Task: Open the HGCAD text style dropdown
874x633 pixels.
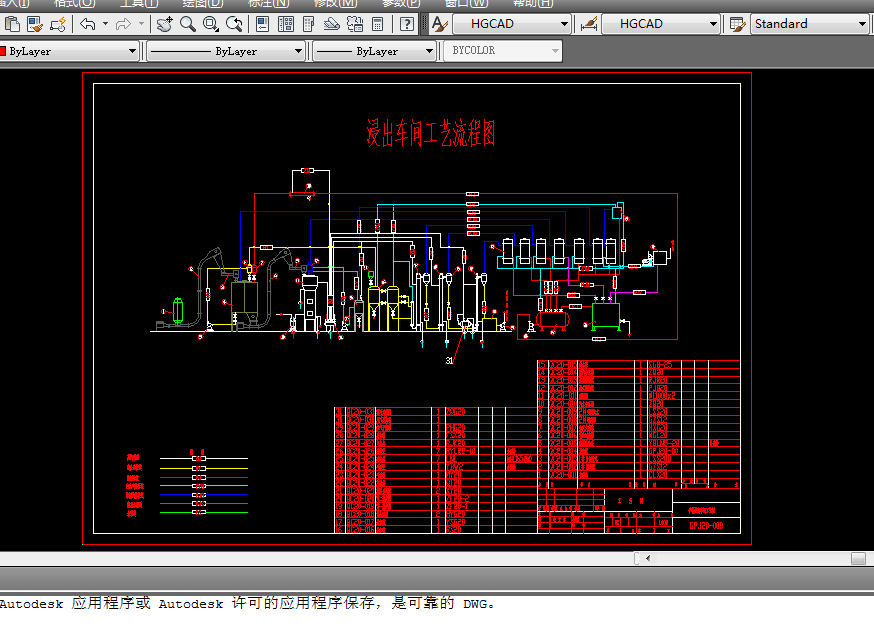Action: point(512,24)
